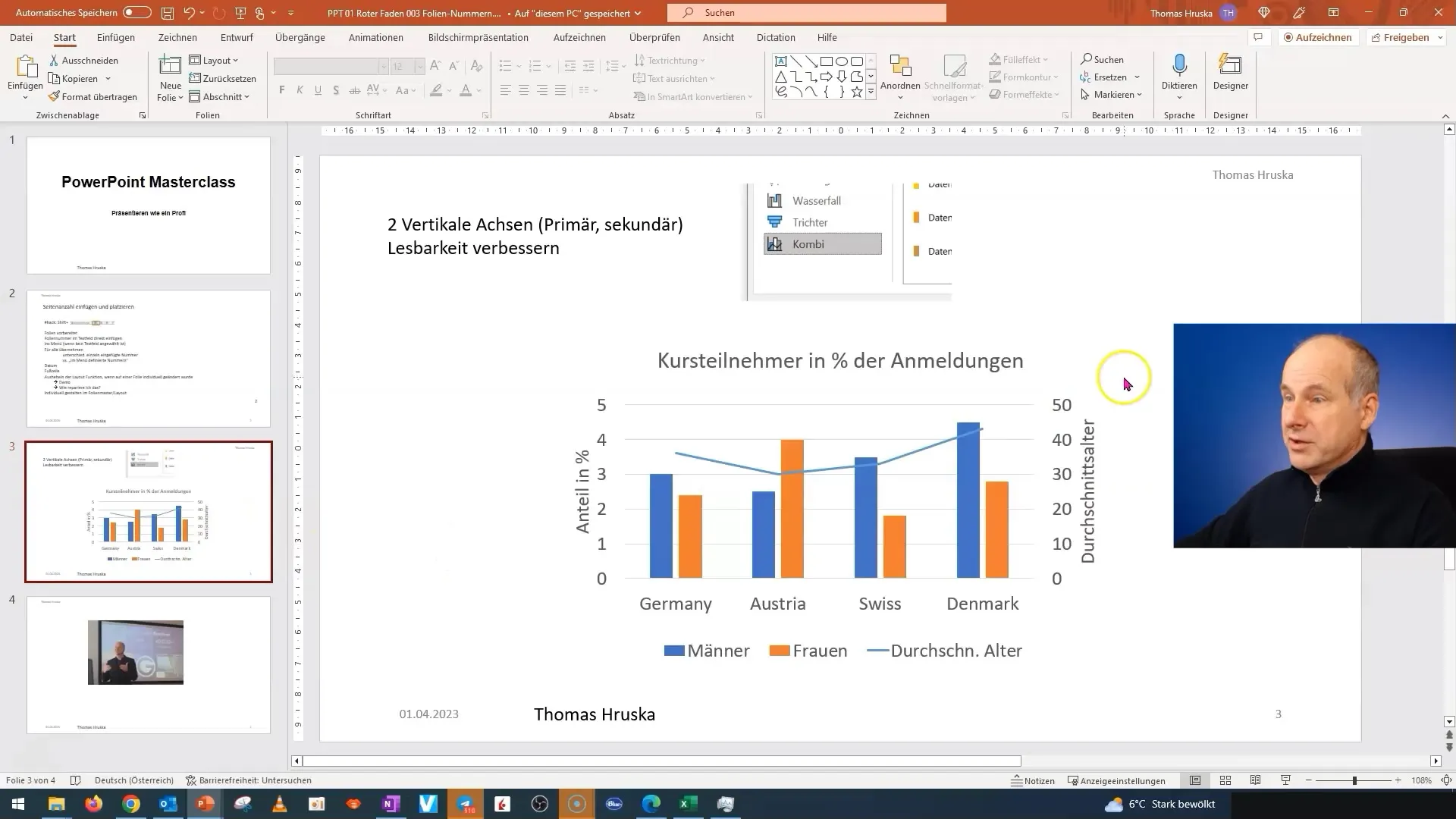Click the Animationen ribbon tab
This screenshot has height=819, width=1456.
pyautogui.click(x=376, y=37)
